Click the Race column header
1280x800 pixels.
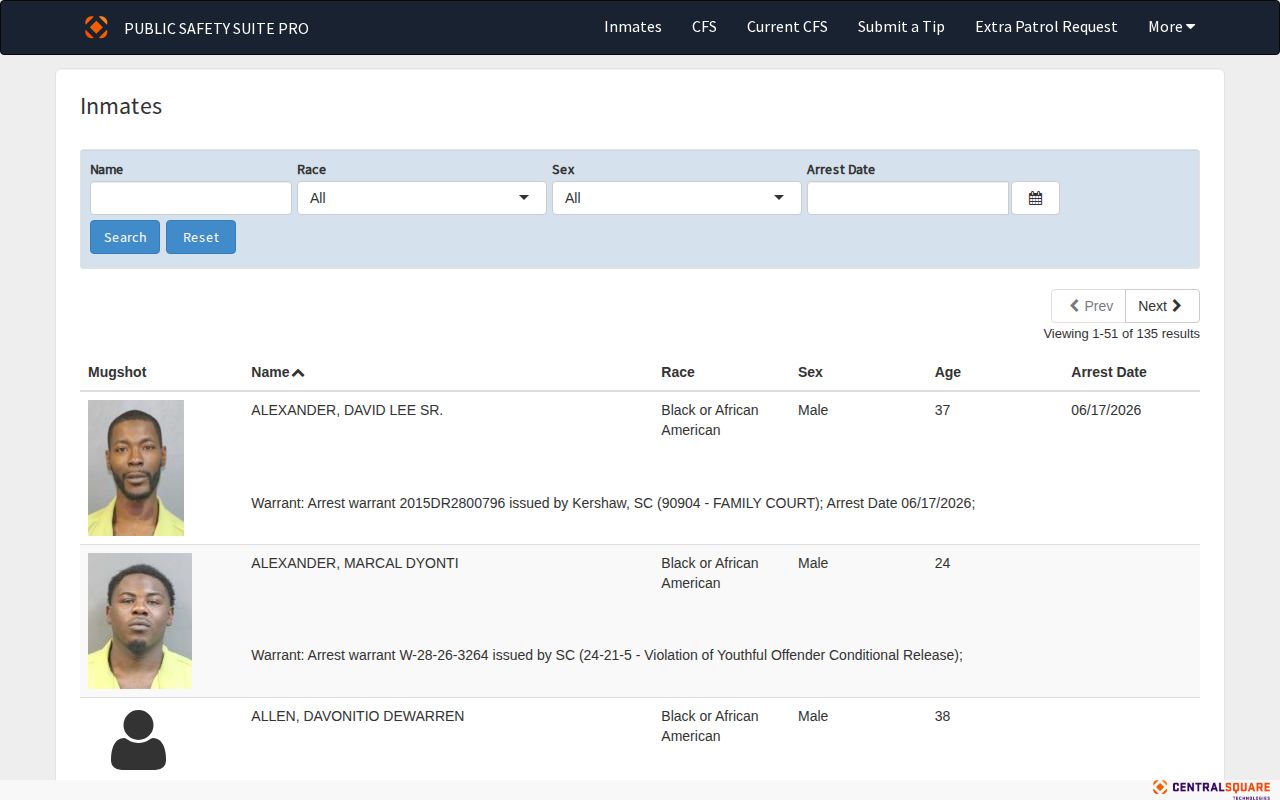(678, 372)
